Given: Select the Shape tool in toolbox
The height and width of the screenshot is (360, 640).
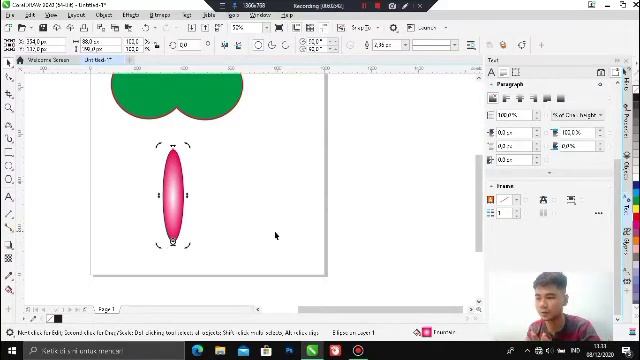Looking at the screenshot, I should click(9, 78).
